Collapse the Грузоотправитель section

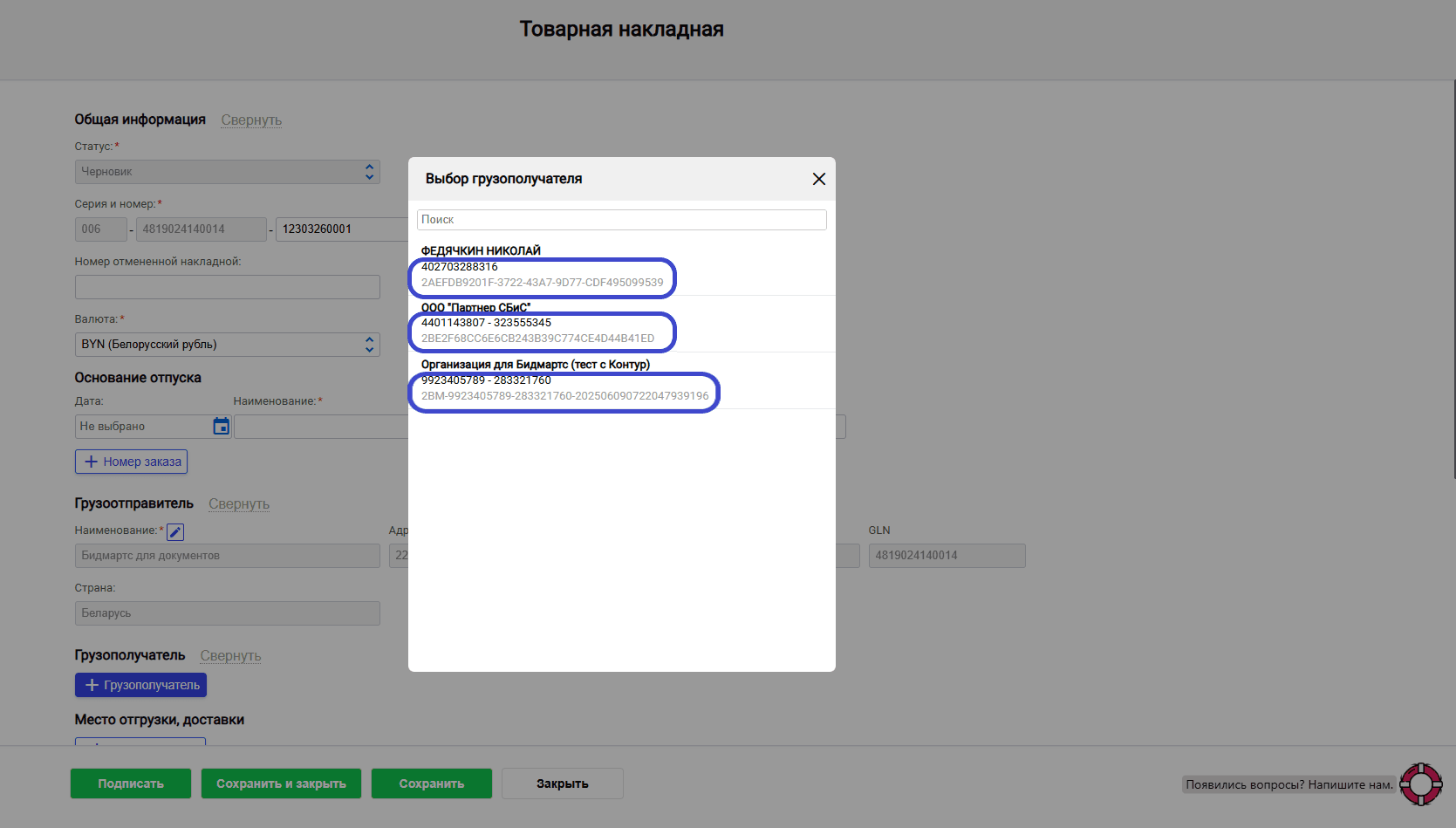coord(238,503)
